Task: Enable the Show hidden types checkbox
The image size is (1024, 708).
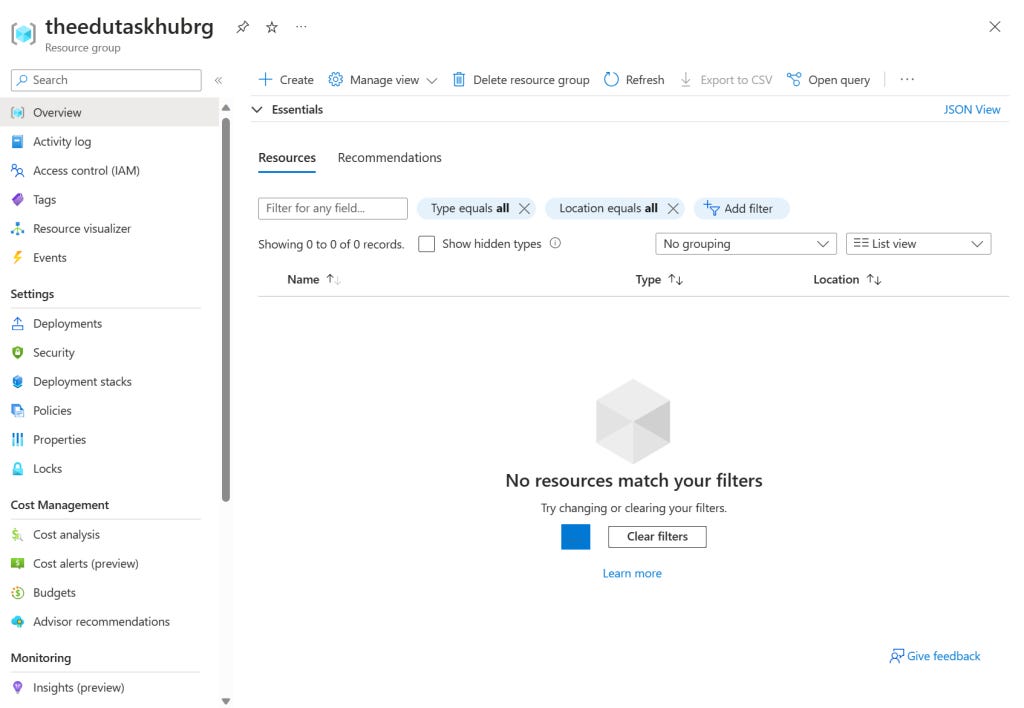Action: [426, 243]
